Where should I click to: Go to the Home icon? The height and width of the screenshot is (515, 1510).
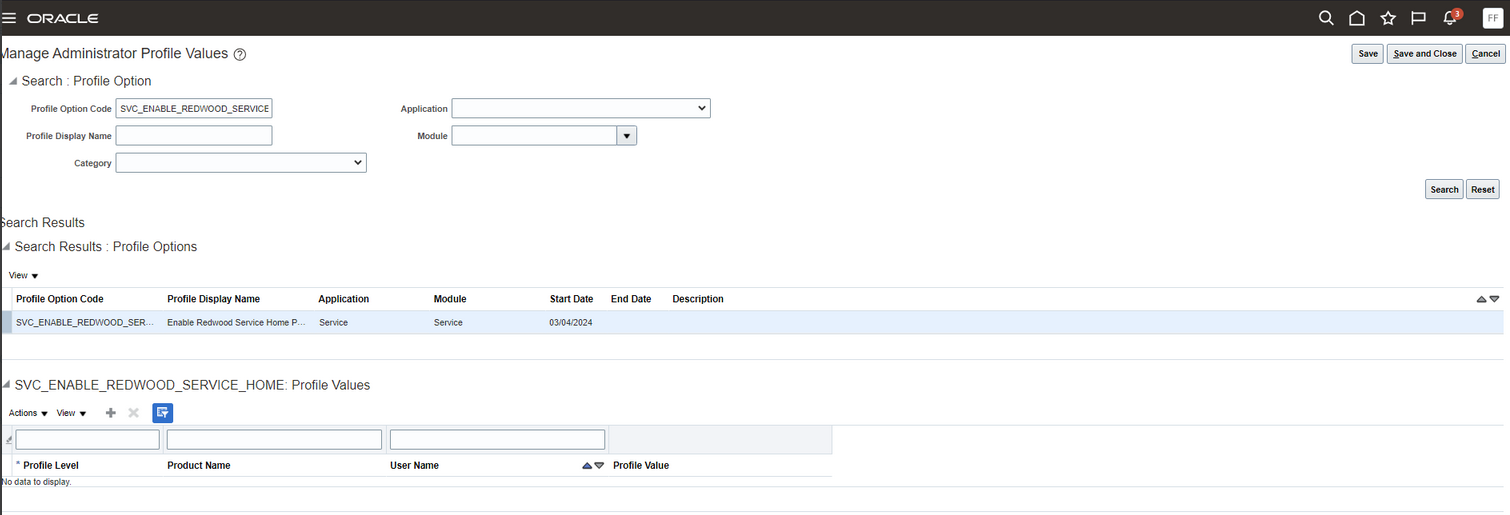click(1357, 18)
